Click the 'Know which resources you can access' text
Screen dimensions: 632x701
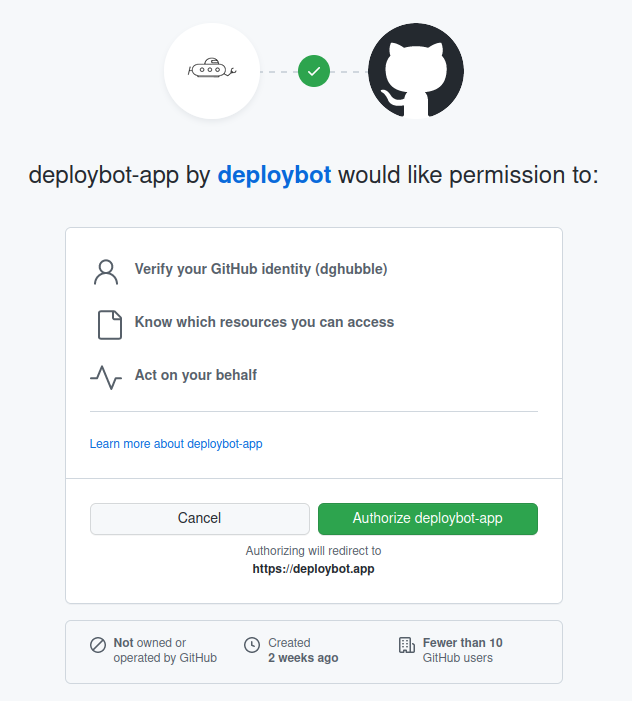(x=264, y=322)
